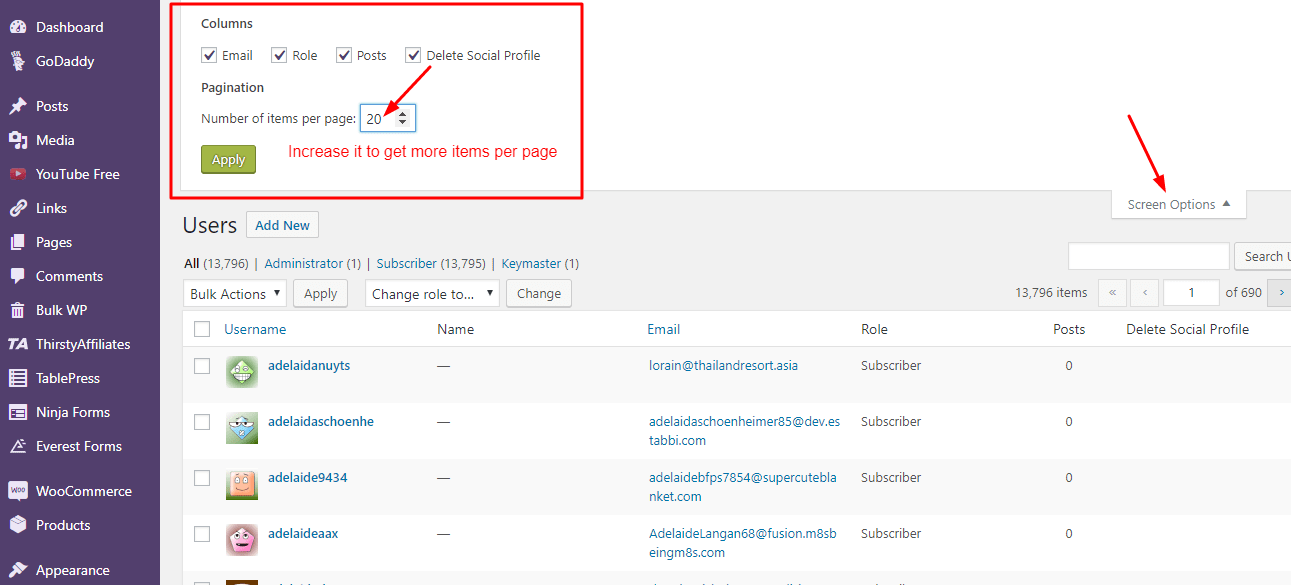Image resolution: width=1291 pixels, height=585 pixels.
Task: Select the adelaide9434 row checkbox
Action: click(202, 478)
